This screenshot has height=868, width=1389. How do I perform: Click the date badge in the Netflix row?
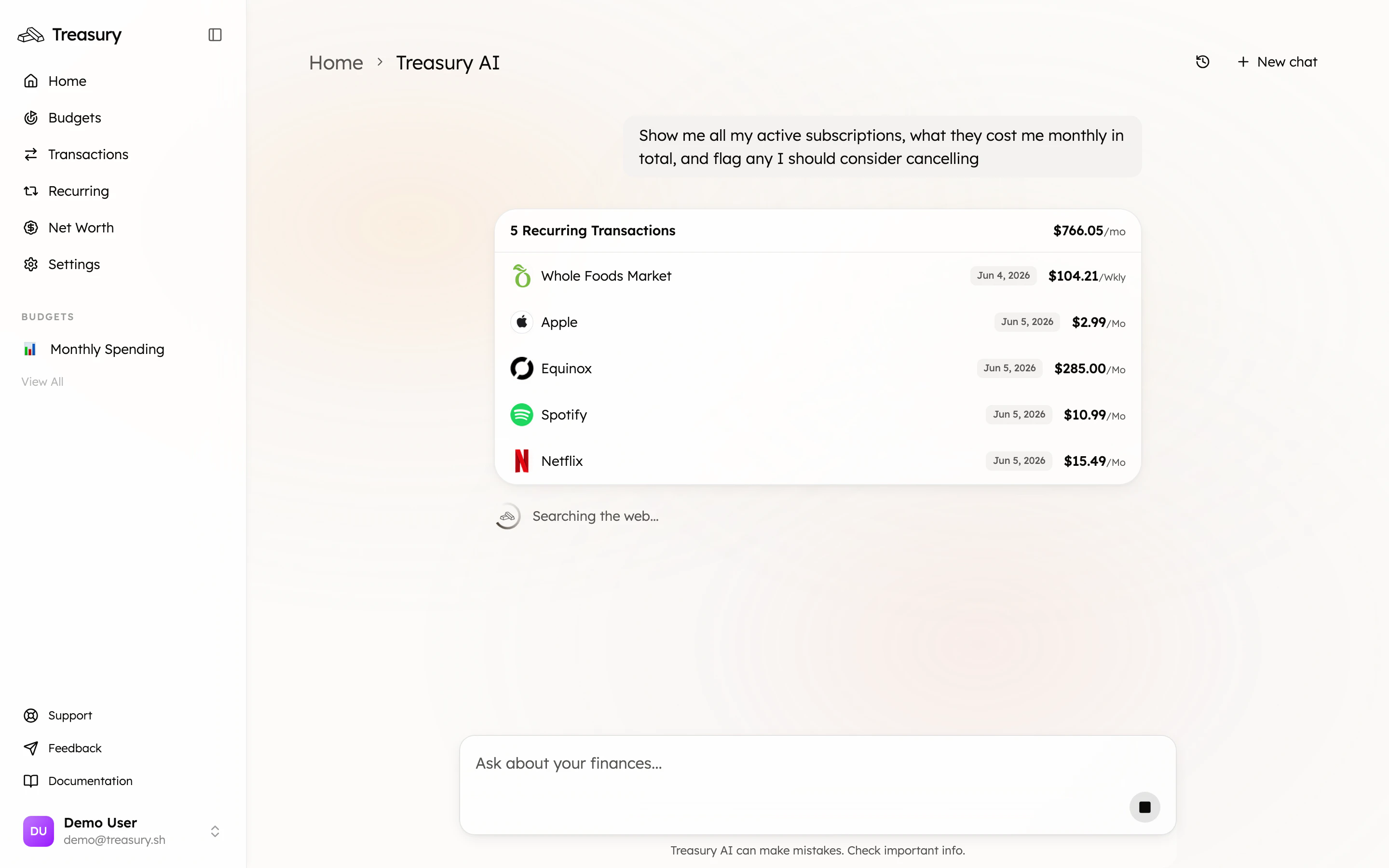1019,461
